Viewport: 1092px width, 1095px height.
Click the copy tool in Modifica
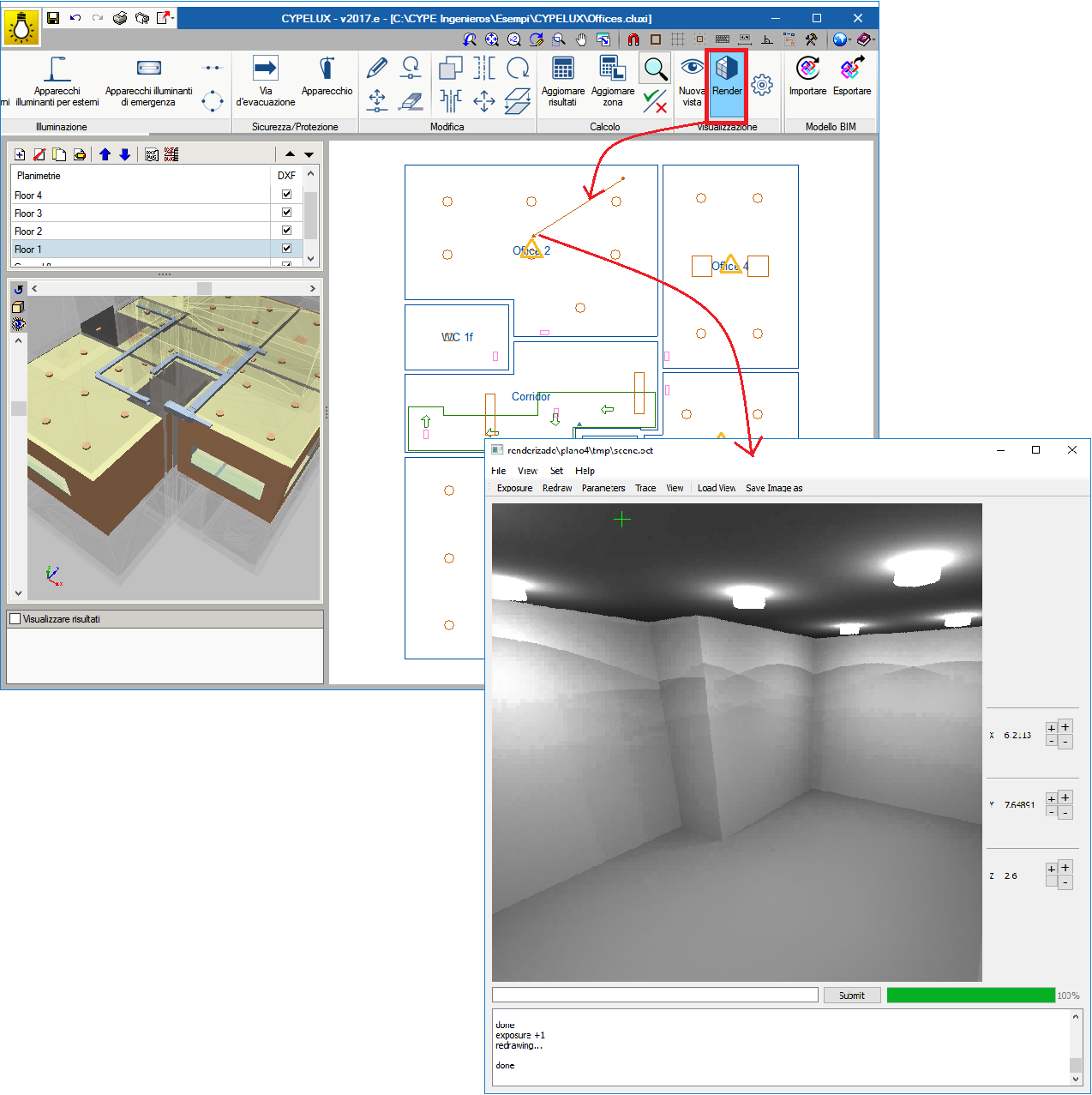pos(451,68)
